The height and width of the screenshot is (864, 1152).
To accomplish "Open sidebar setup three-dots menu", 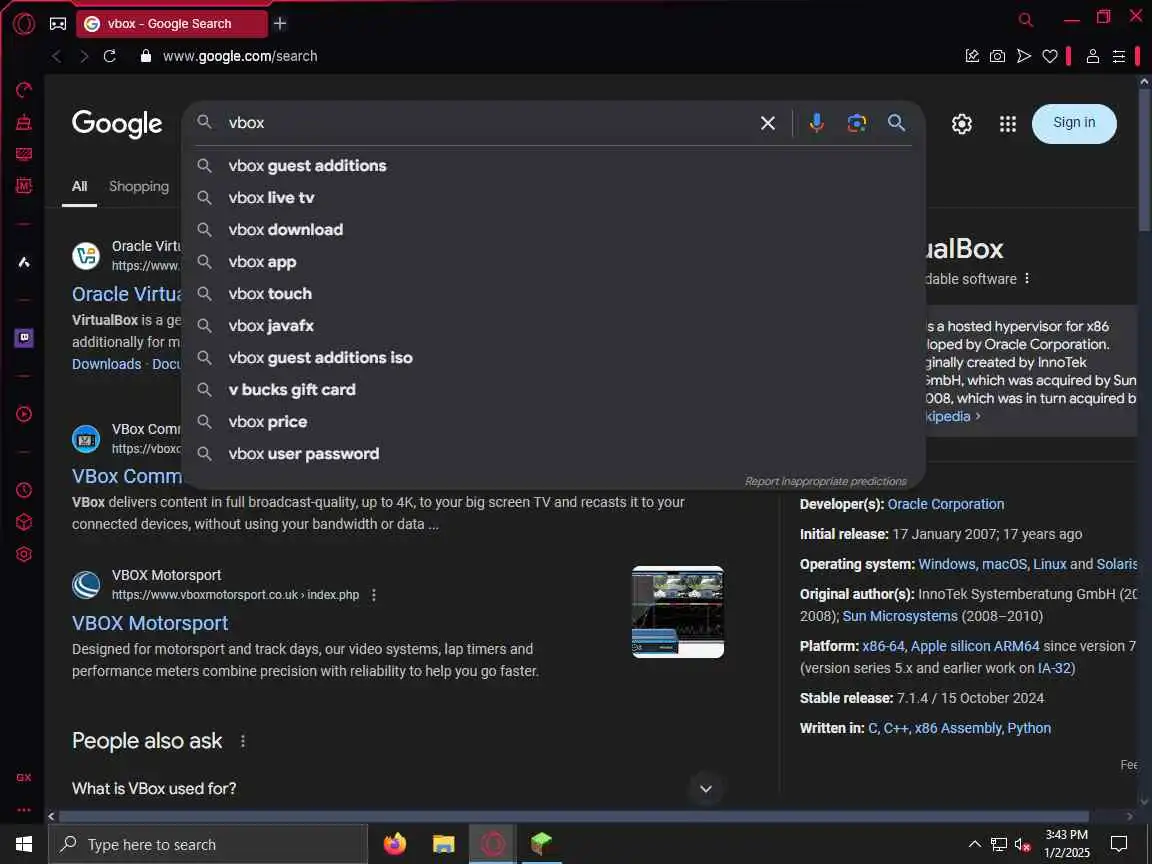I will point(24,810).
